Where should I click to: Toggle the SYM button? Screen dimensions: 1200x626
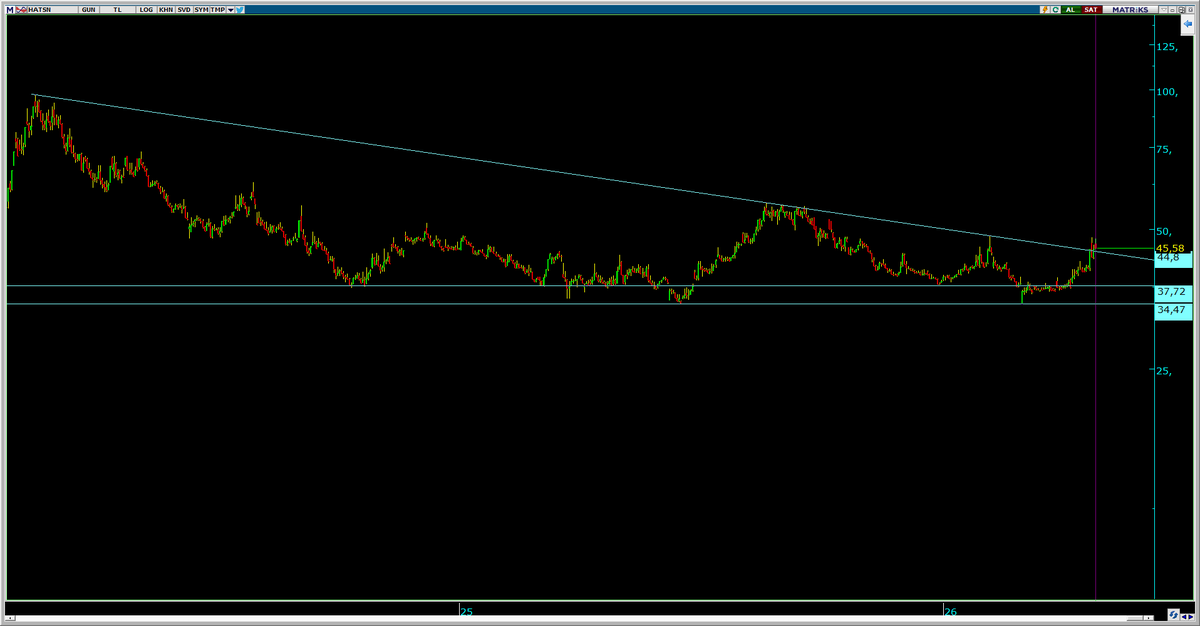pos(201,10)
